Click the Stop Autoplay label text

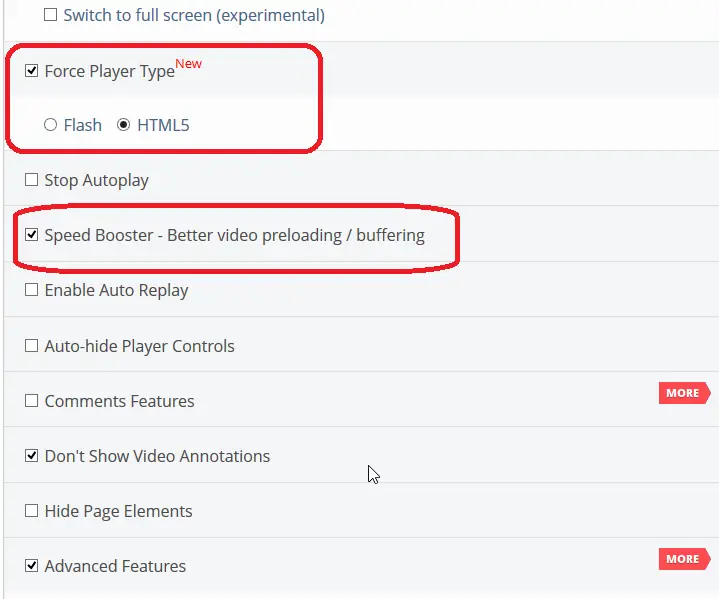(x=96, y=181)
